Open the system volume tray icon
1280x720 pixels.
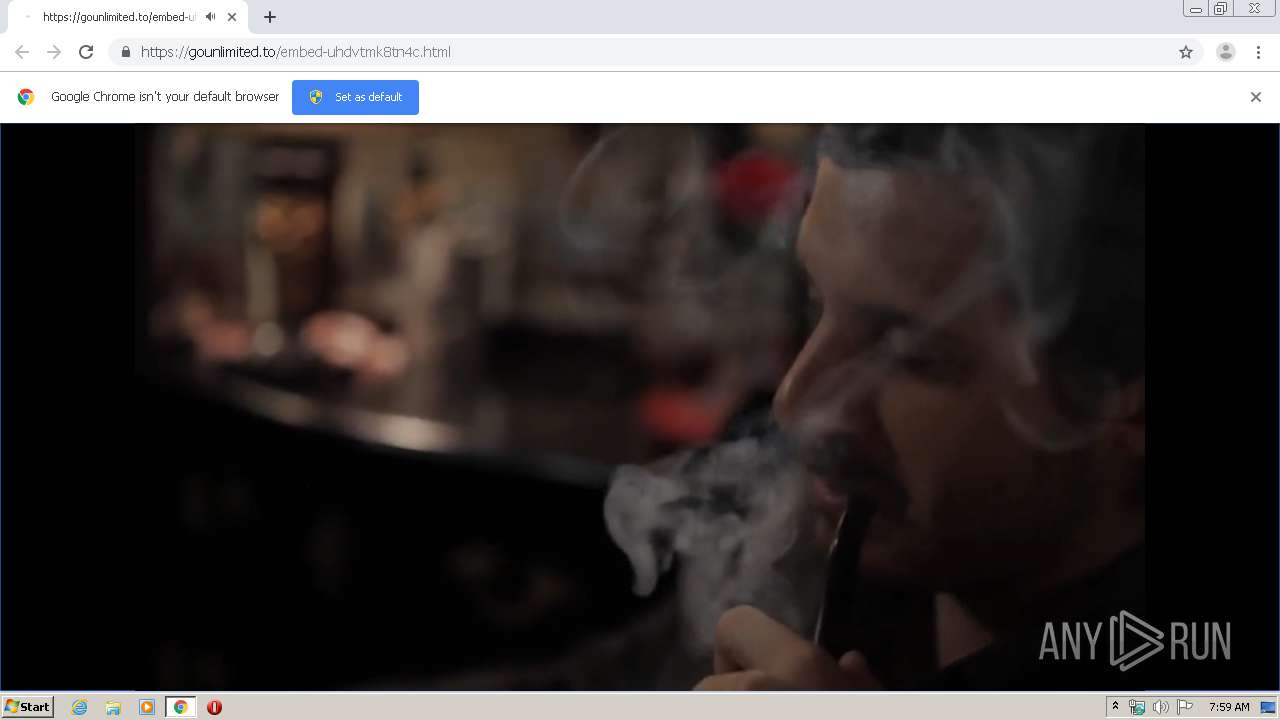1161,707
